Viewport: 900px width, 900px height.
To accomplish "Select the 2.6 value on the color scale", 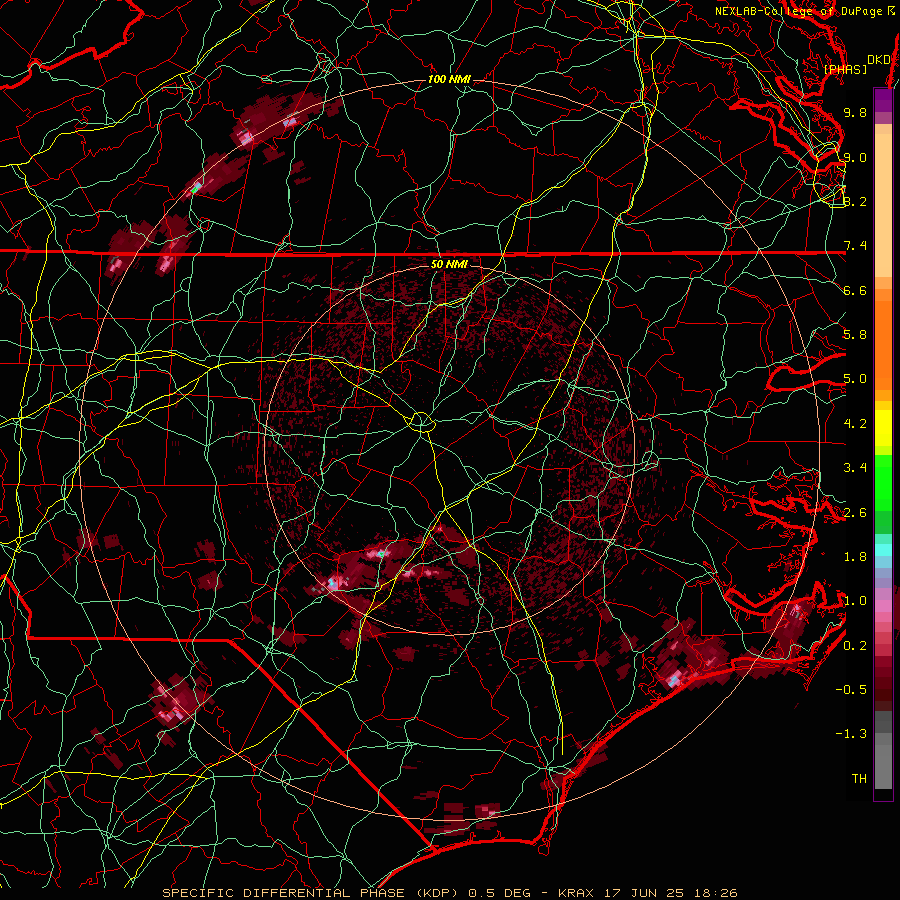I will pyautogui.click(x=855, y=513).
